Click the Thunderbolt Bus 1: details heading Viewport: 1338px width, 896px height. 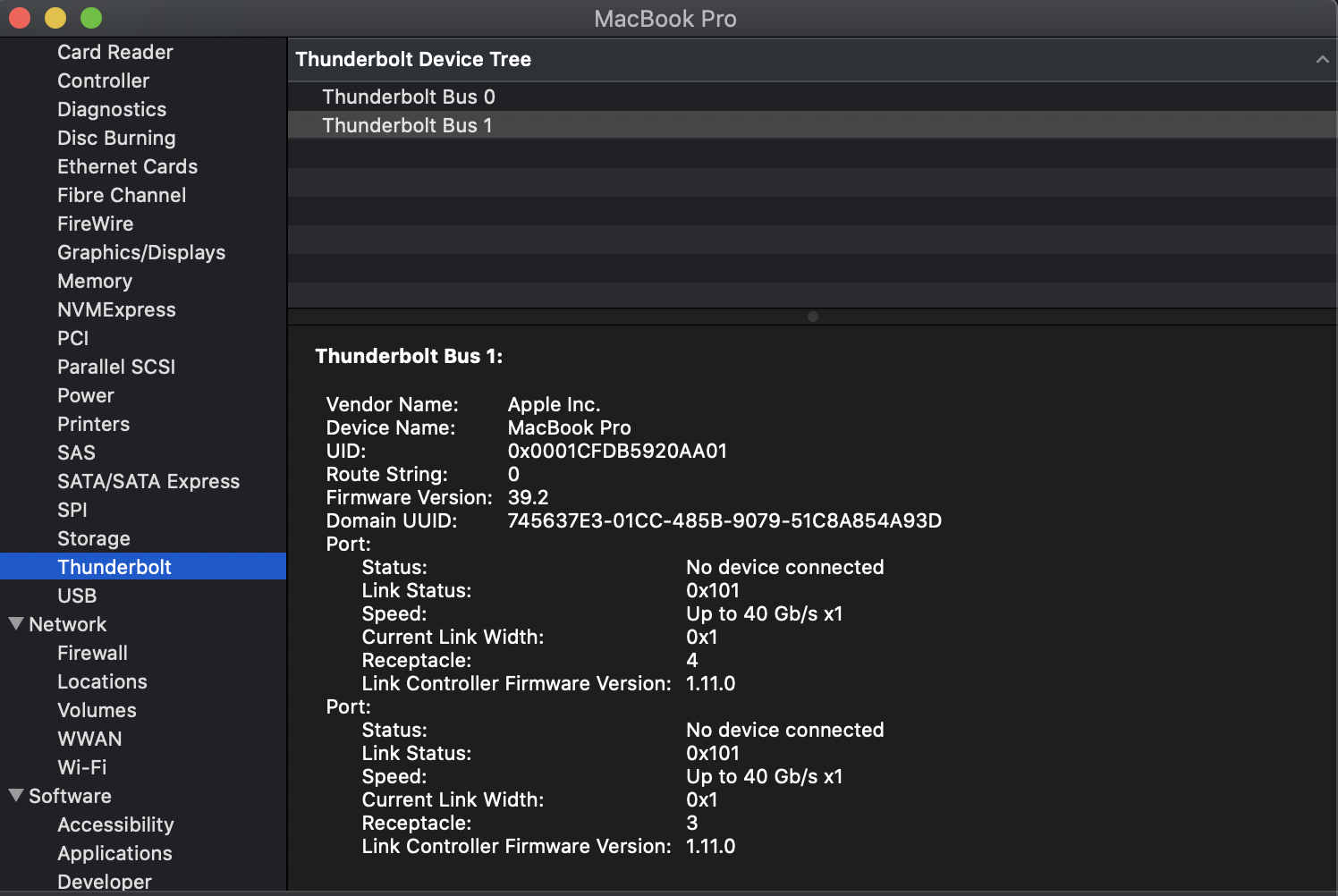click(x=409, y=356)
